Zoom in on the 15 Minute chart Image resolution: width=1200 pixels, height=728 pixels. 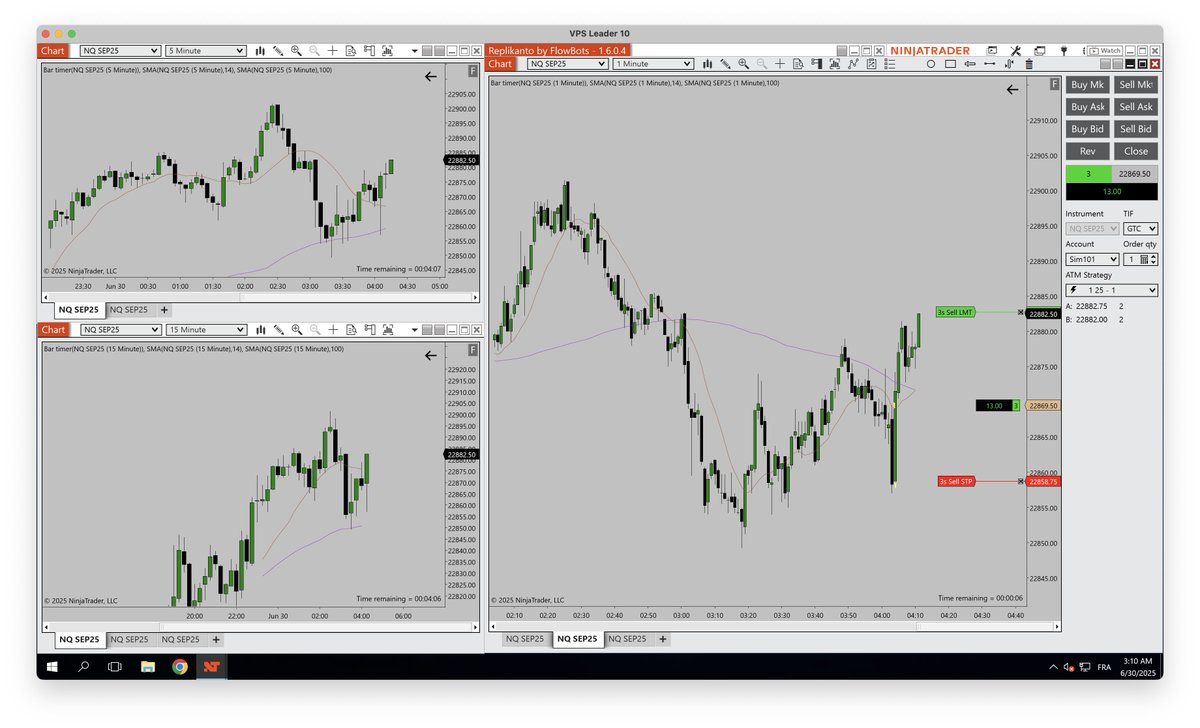pos(296,329)
